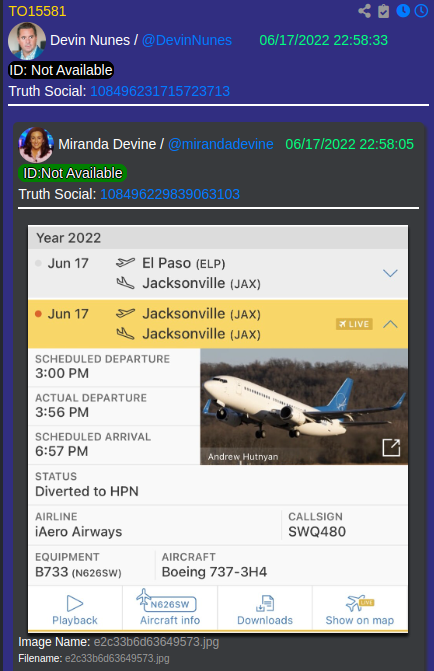Click the yellow LIVE badge
This screenshot has height=671, width=434.
tap(354, 324)
